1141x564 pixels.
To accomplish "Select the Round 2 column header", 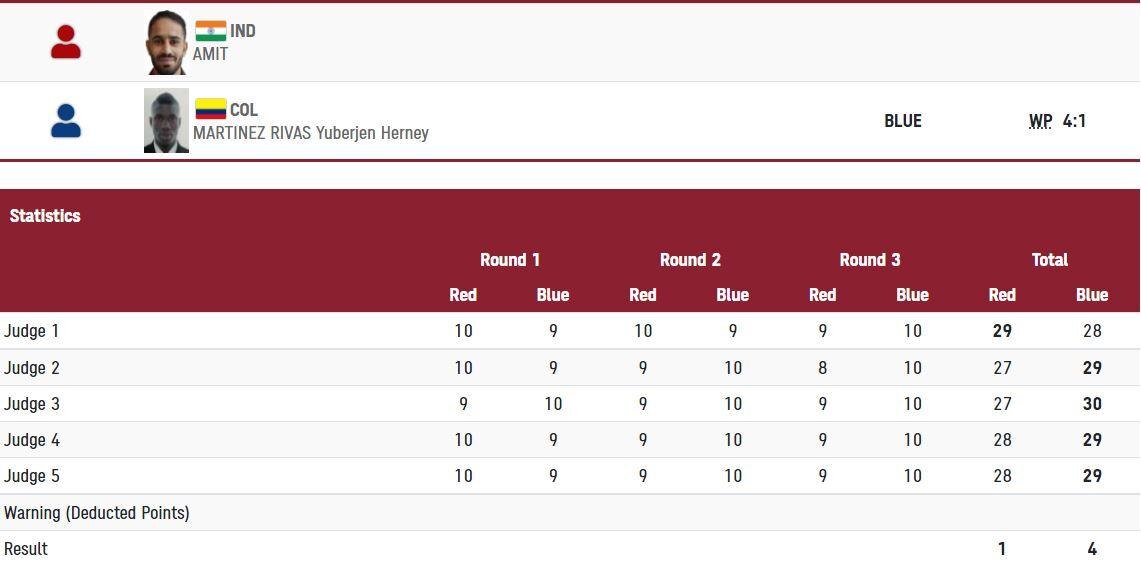I will point(689,260).
